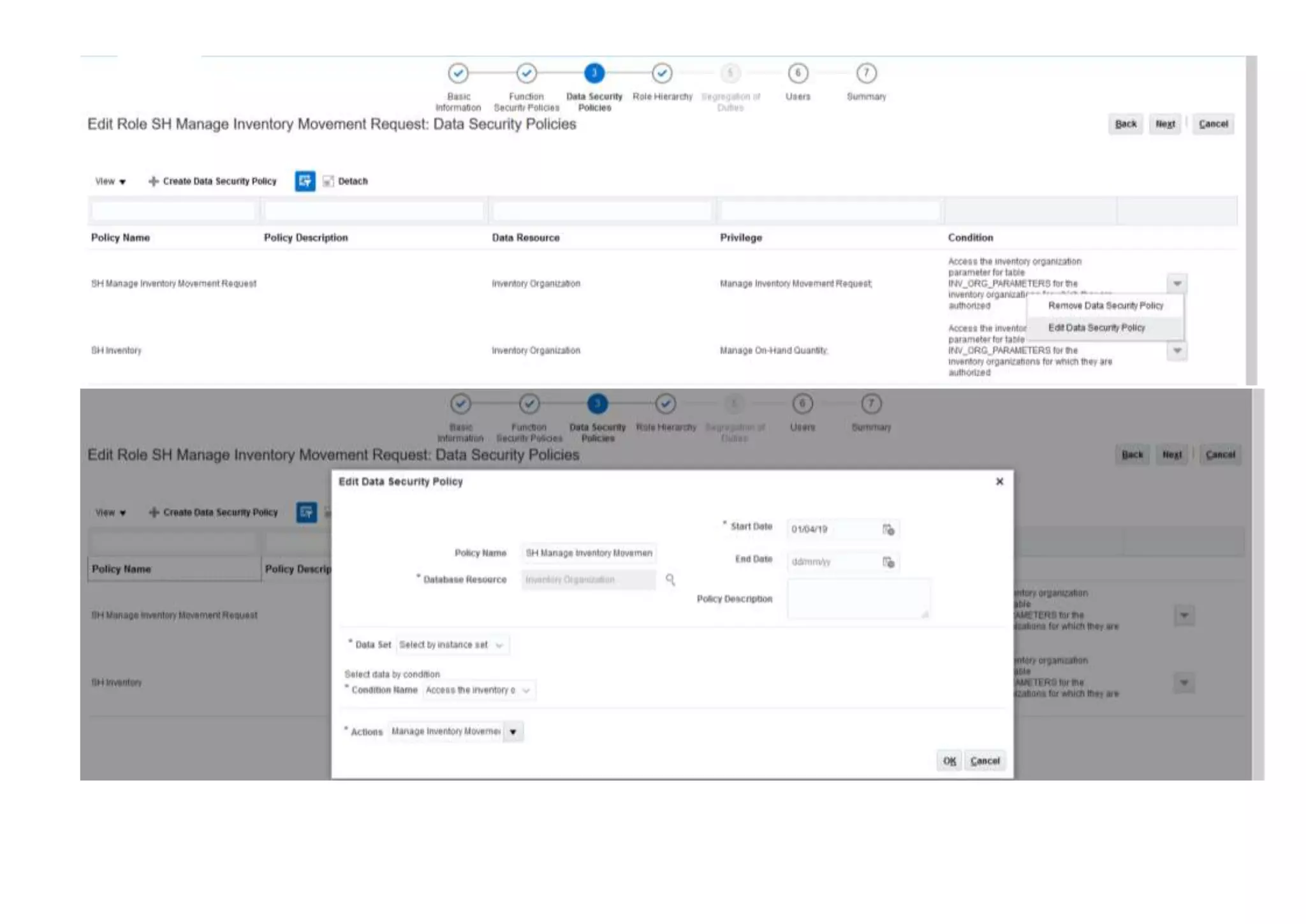Image resolution: width=1306 pixels, height=924 pixels.
Task: Click the Database Resource search magnifier icon
Action: coord(670,579)
